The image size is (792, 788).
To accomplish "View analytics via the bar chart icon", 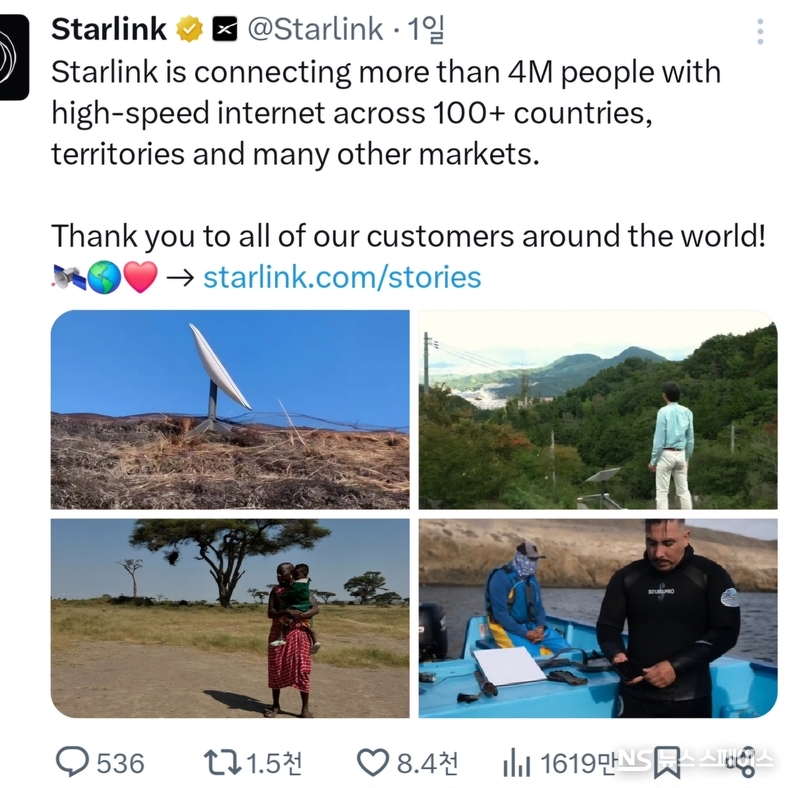I will tap(516, 763).
